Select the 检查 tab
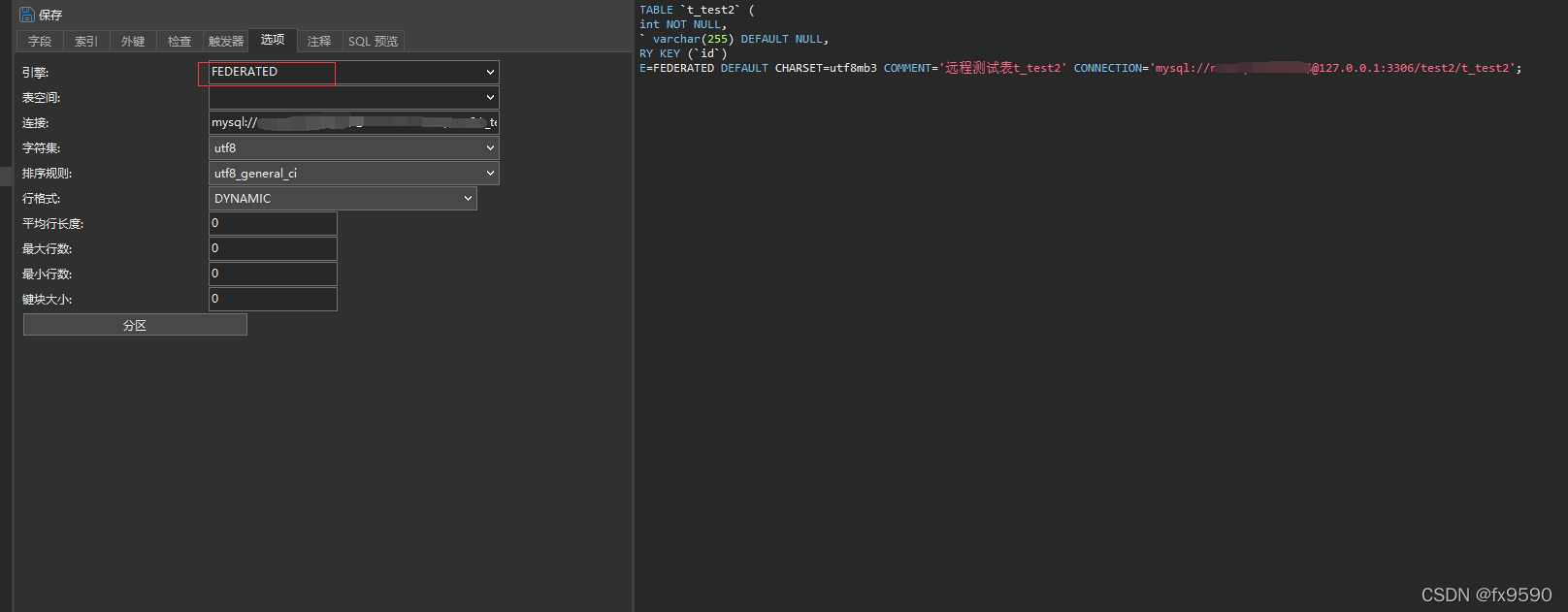 [180, 41]
